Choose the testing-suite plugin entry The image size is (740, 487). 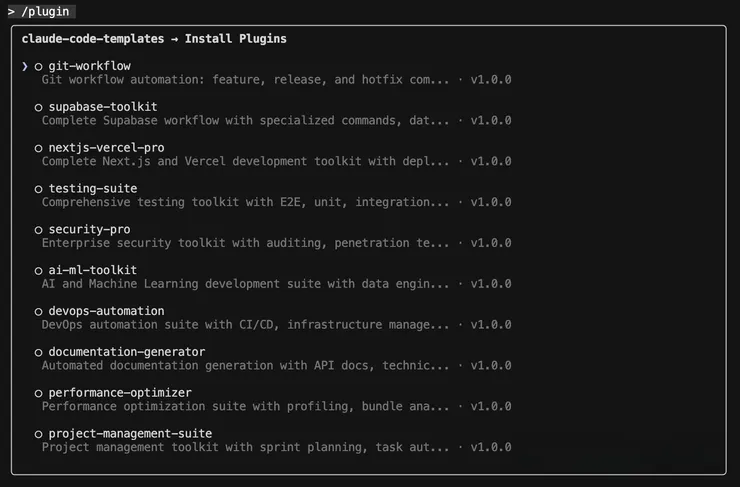[93, 189]
